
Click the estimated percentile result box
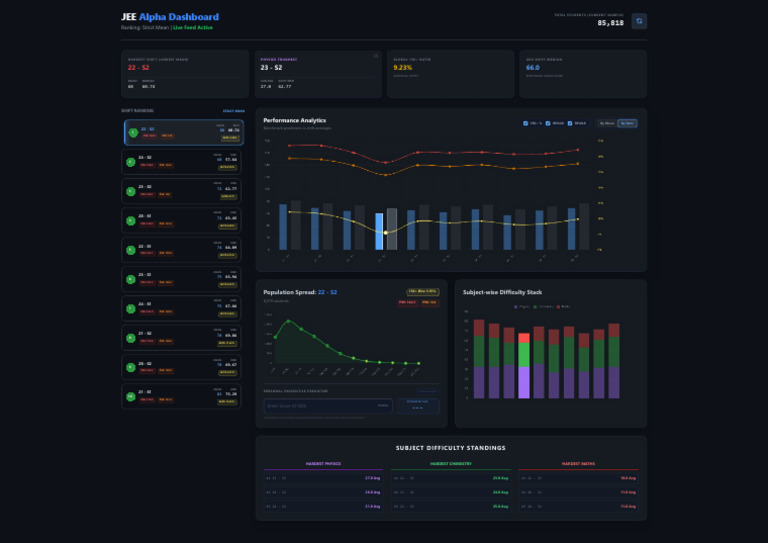click(418, 406)
